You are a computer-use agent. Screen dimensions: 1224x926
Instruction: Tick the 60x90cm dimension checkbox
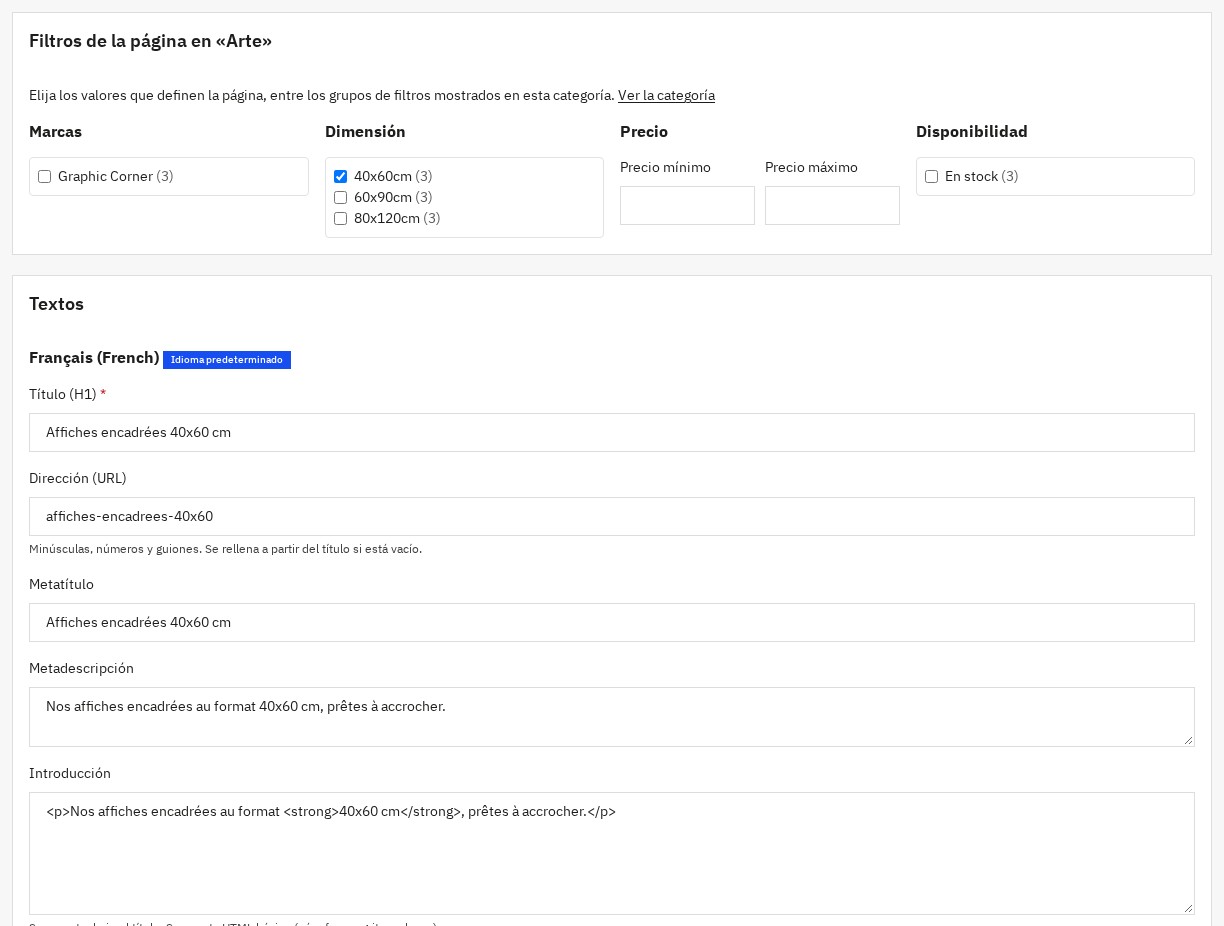click(x=340, y=198)
